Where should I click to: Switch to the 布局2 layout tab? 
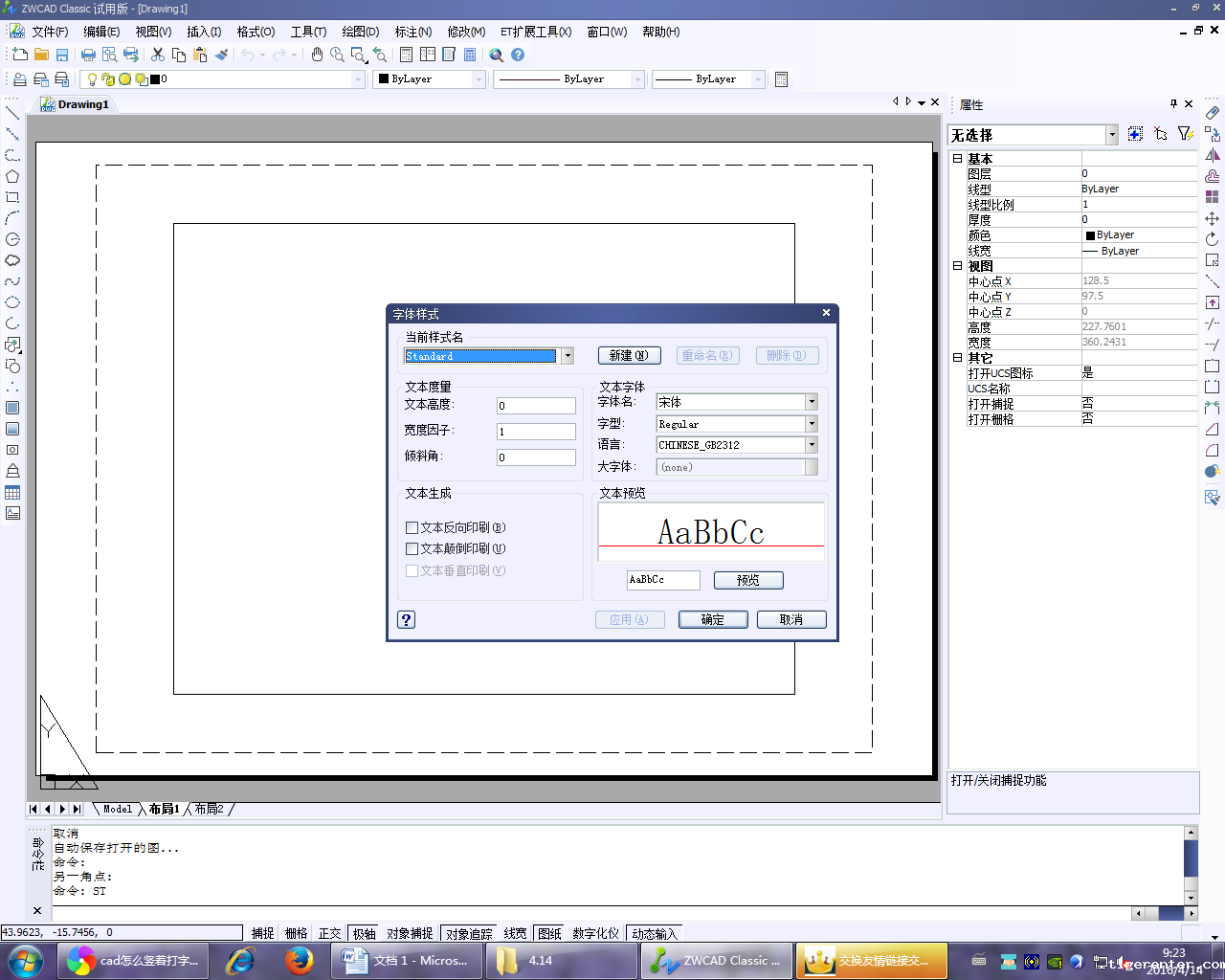[x=209, y=809]
